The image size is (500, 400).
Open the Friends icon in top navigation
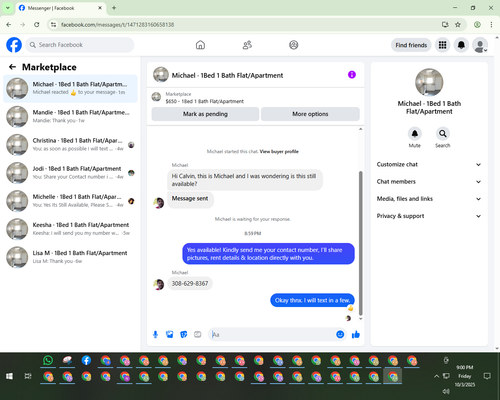[x=247, y=45]
